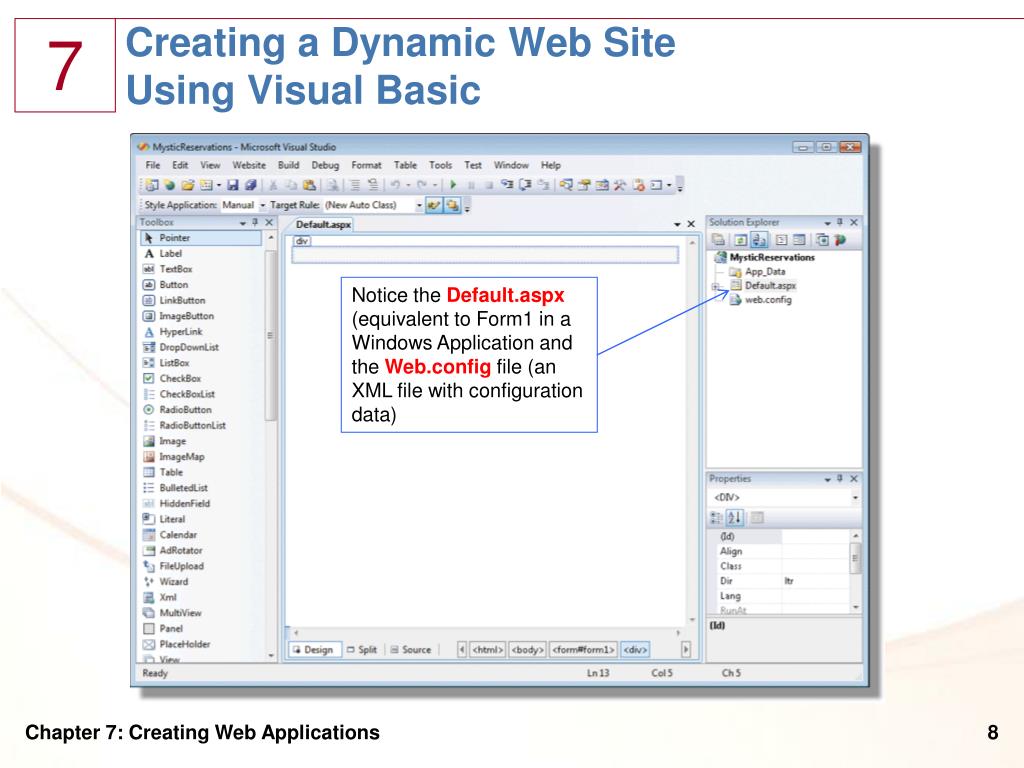Open the active documents dropdown arrow
The height and width of the screenshot is (768, 1024).
point(677,225)
